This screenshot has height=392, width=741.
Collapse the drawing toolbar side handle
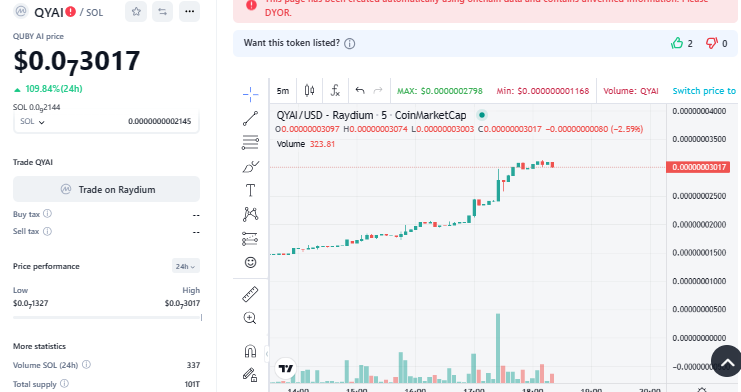coord(267,354)
